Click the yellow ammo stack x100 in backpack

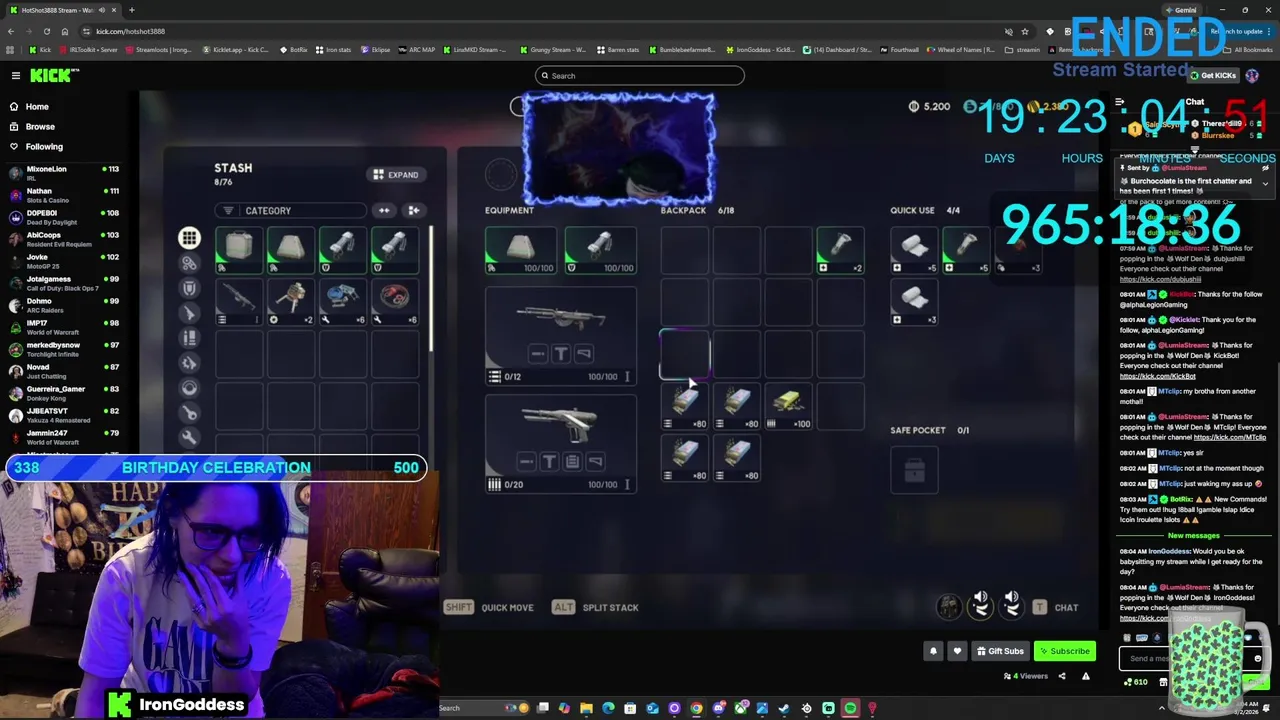click(788, 406)
